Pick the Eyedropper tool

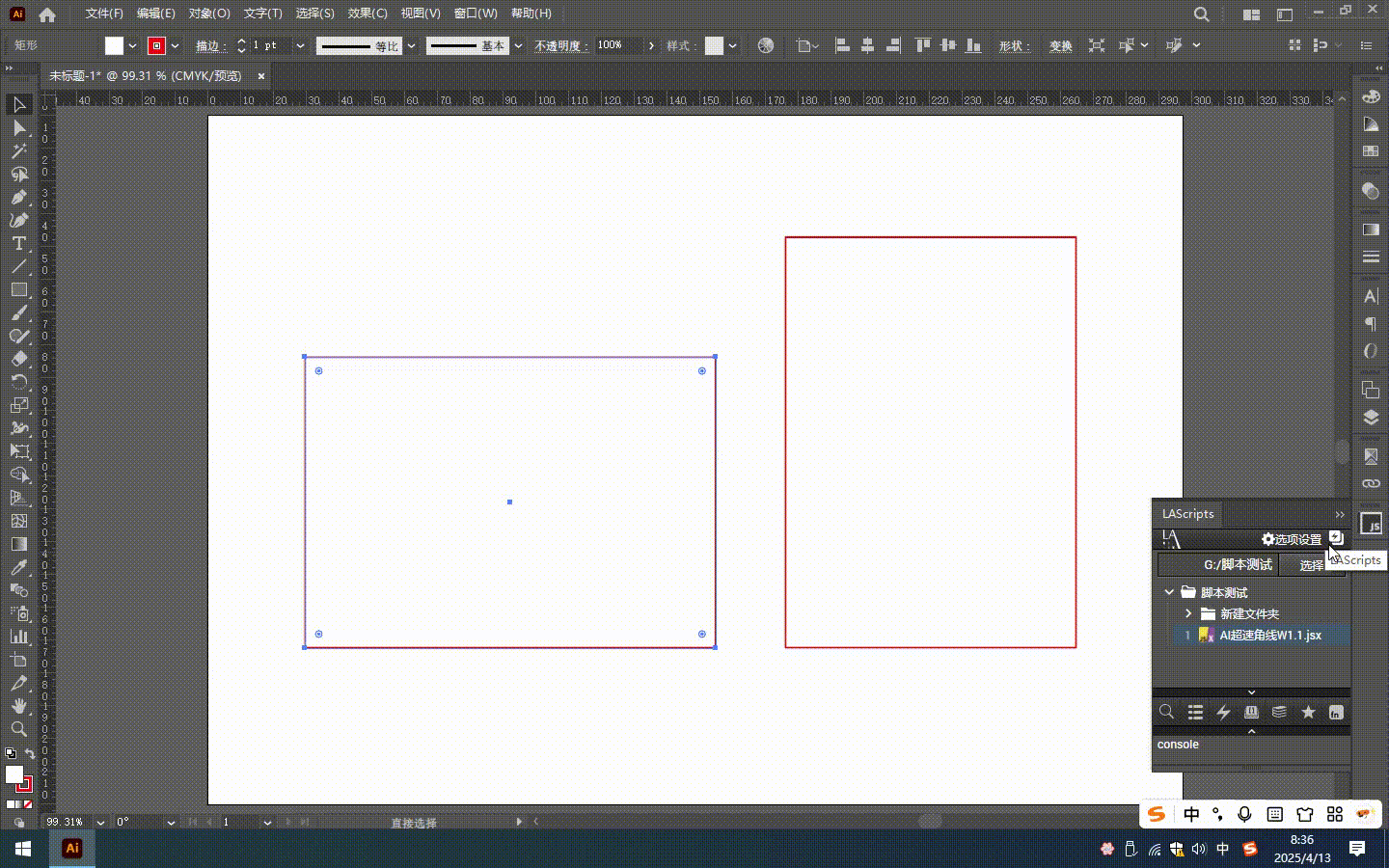pos(18,567)
